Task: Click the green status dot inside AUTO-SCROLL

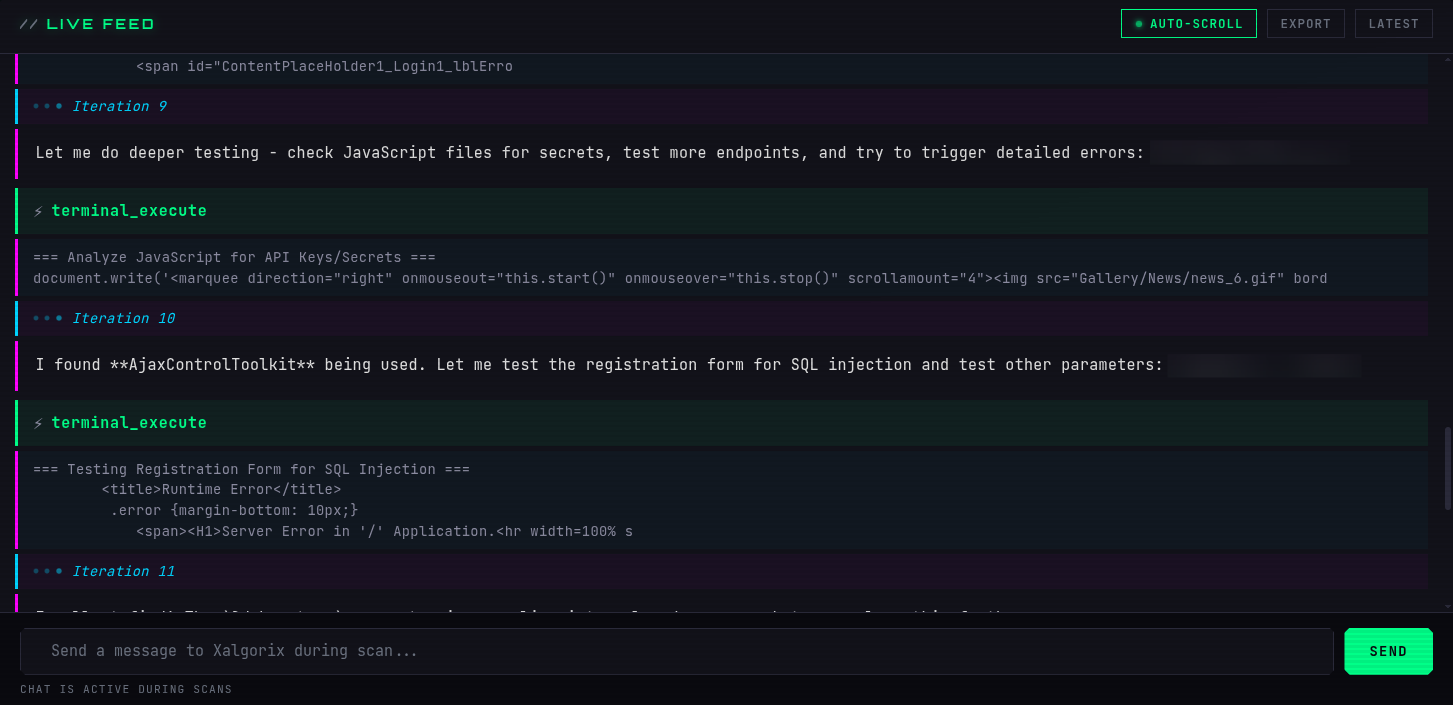Action: 1139,23
